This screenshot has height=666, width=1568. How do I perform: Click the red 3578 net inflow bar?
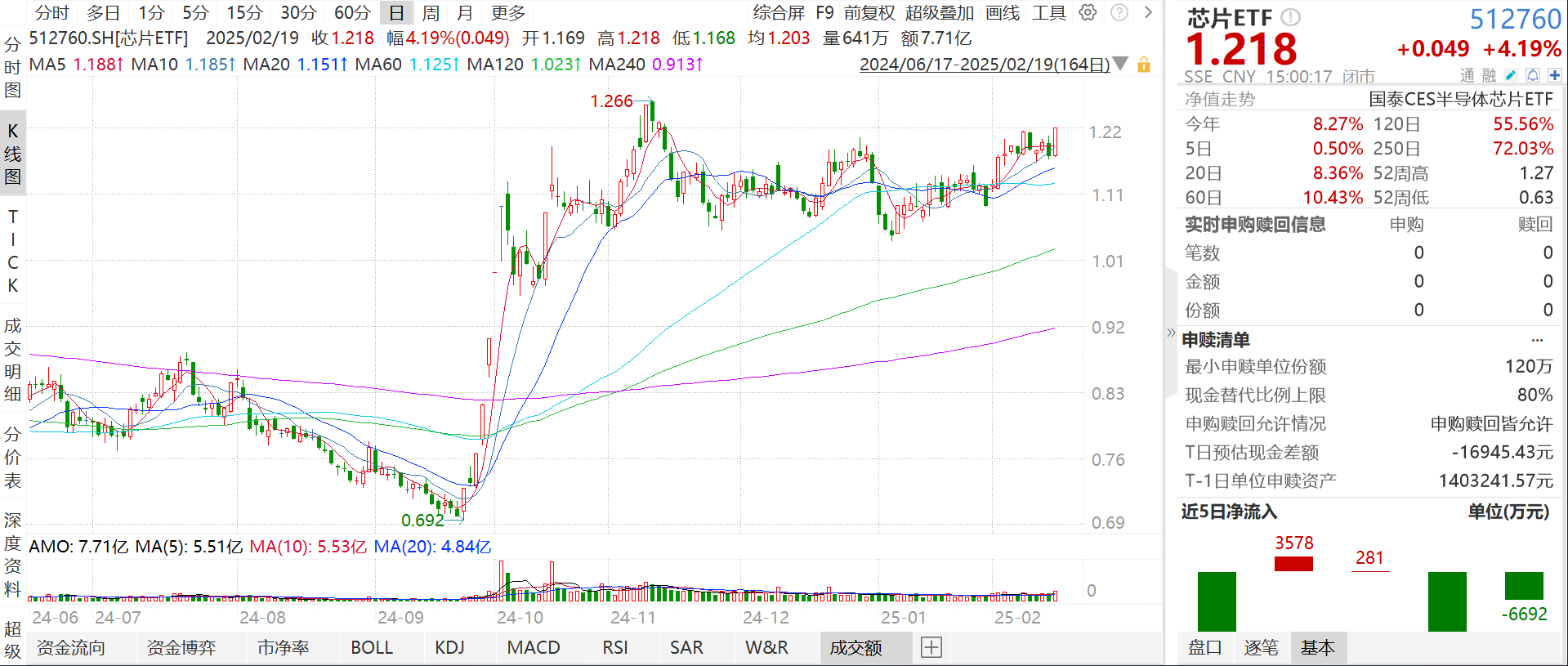(1293, 563)
